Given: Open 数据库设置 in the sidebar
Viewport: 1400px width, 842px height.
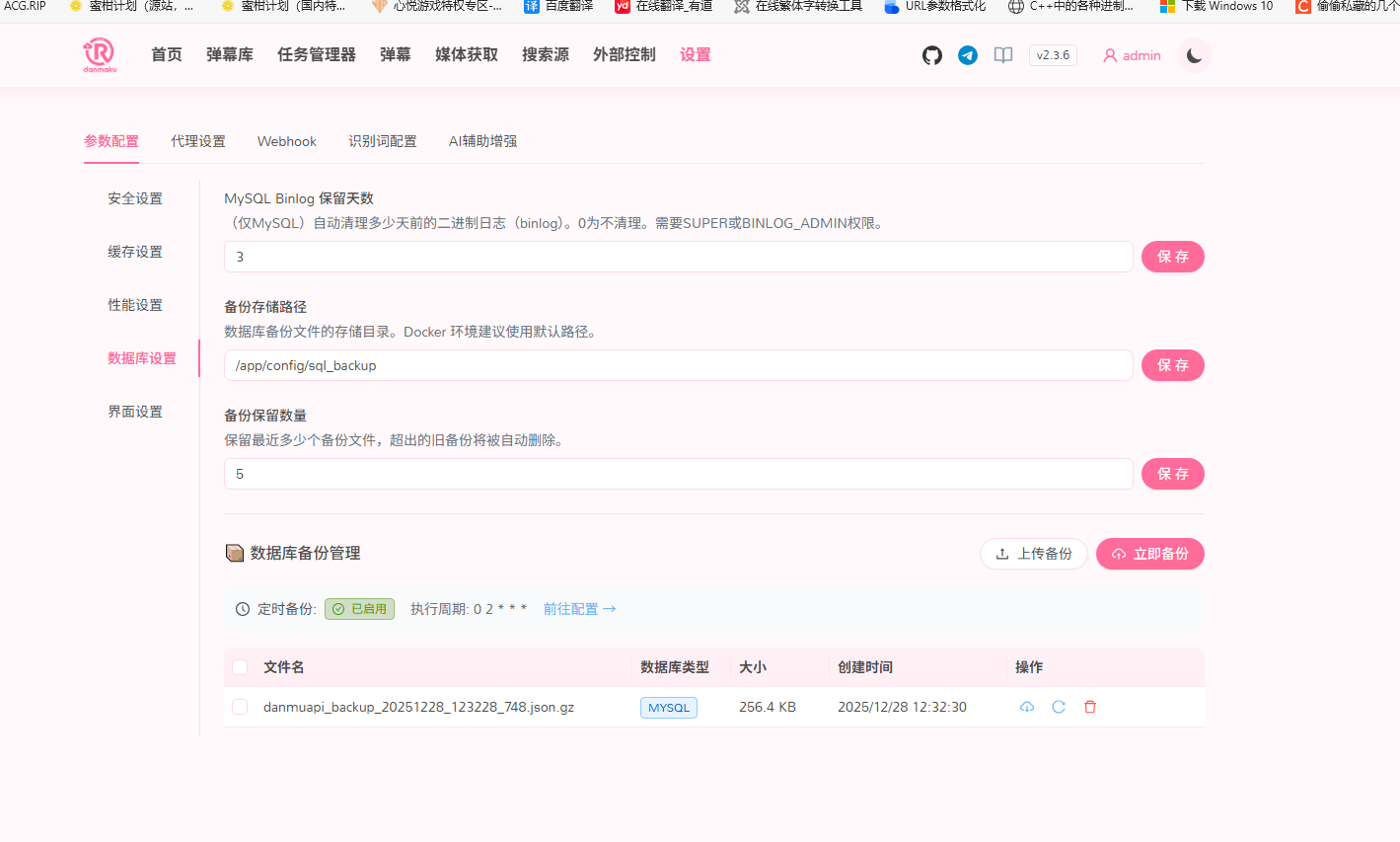Looking at the screenshot, I should click(x=142, y=357).
